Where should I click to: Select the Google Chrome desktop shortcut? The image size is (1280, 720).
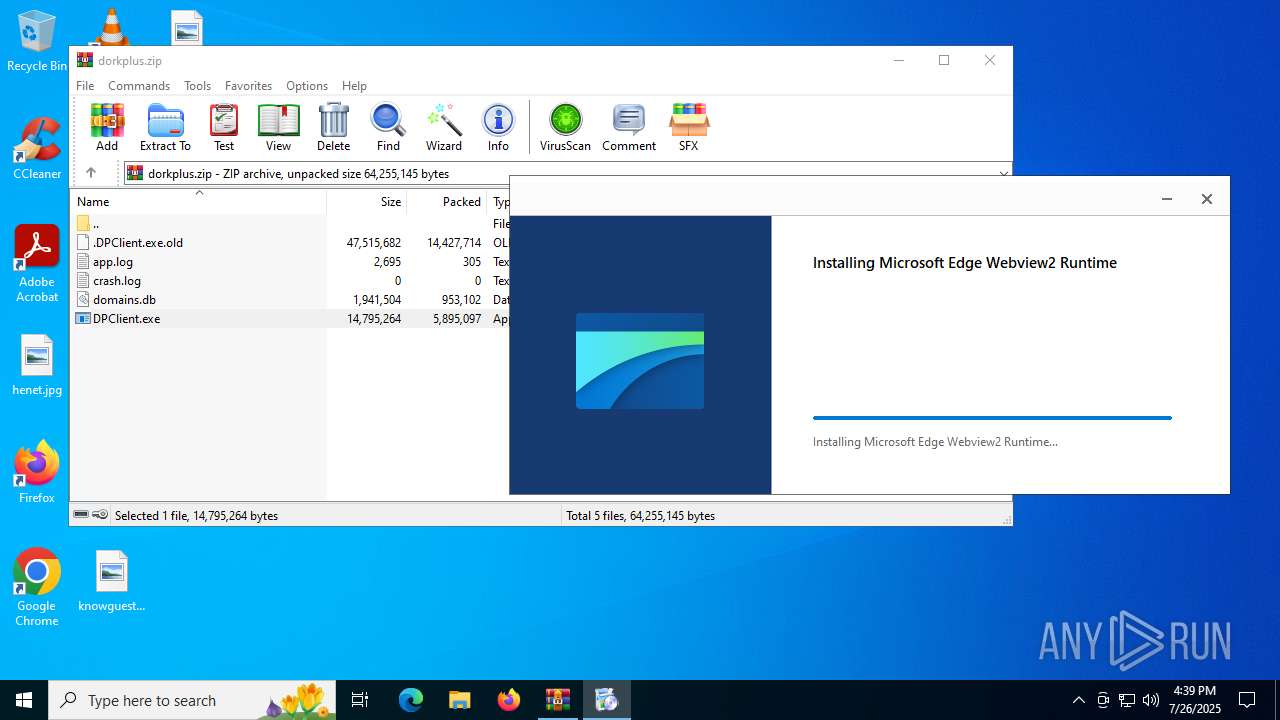click(37, 588)
